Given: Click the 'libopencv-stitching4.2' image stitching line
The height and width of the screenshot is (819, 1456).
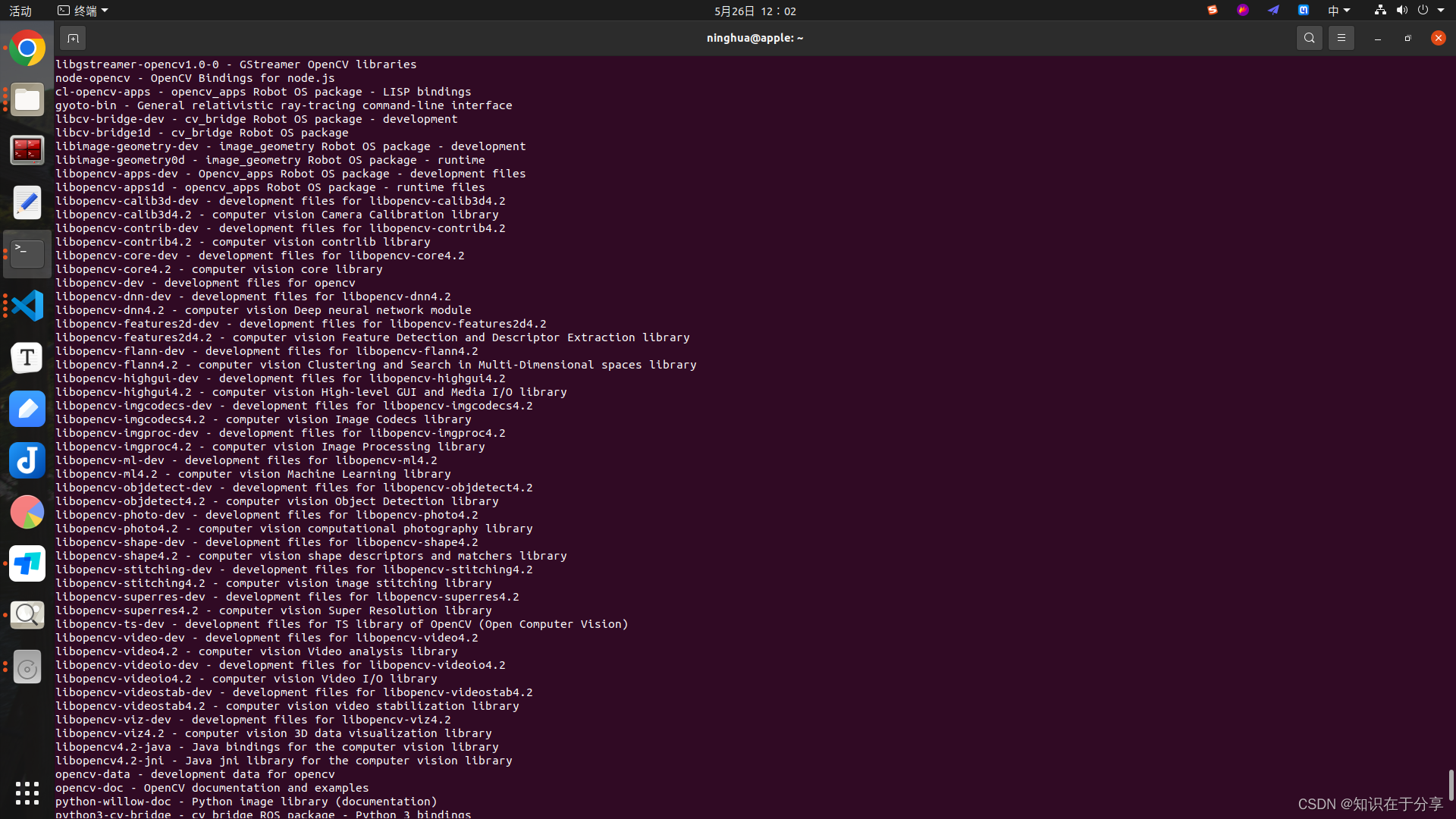Looking at the screenshot, I should pos(273,583).
